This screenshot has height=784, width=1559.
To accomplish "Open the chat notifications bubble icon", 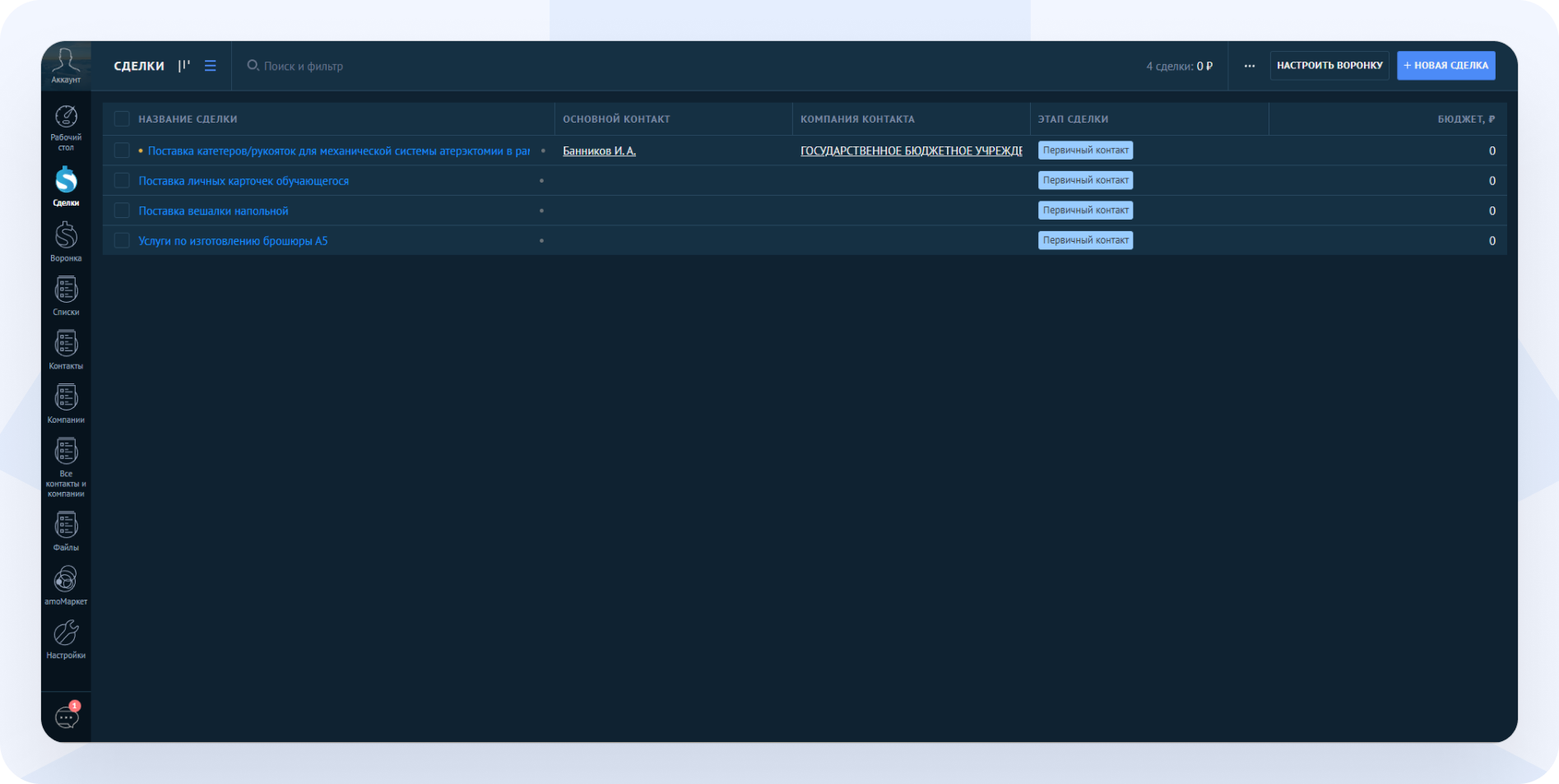I will pos(66,717).
